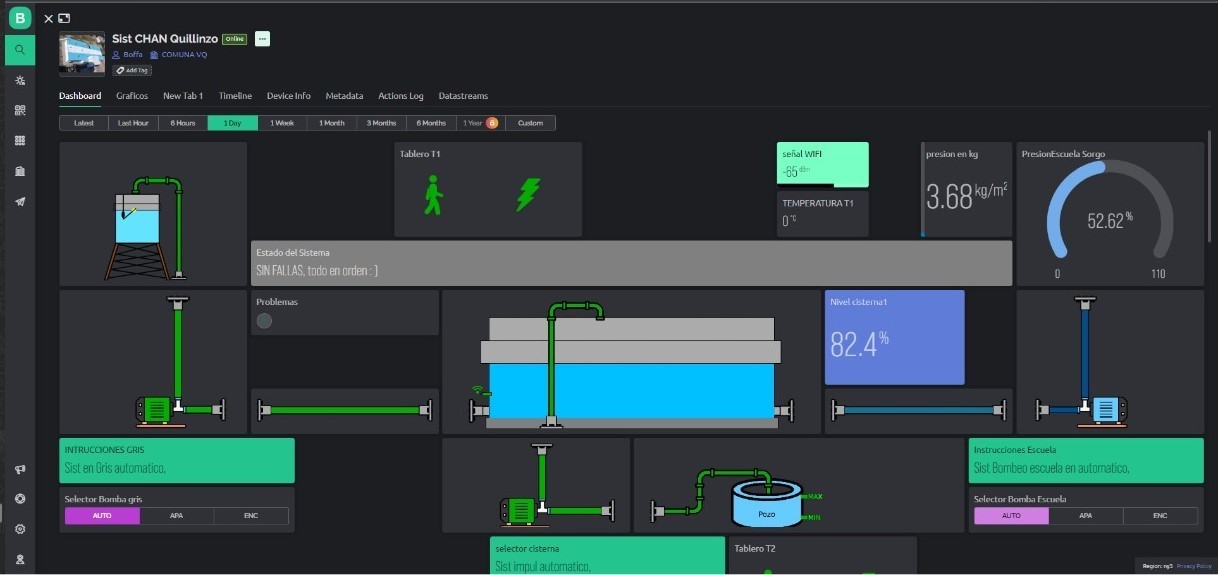Switch to the Graficos tab
Screen dimensions: 1218x575
pyautogui.click(x=132, y=96)
